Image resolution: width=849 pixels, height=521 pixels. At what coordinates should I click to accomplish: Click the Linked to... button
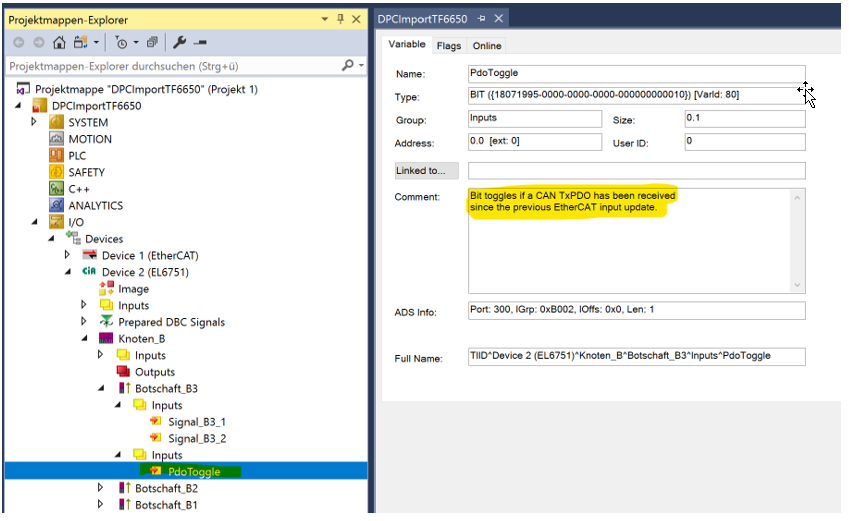[426, 171]
